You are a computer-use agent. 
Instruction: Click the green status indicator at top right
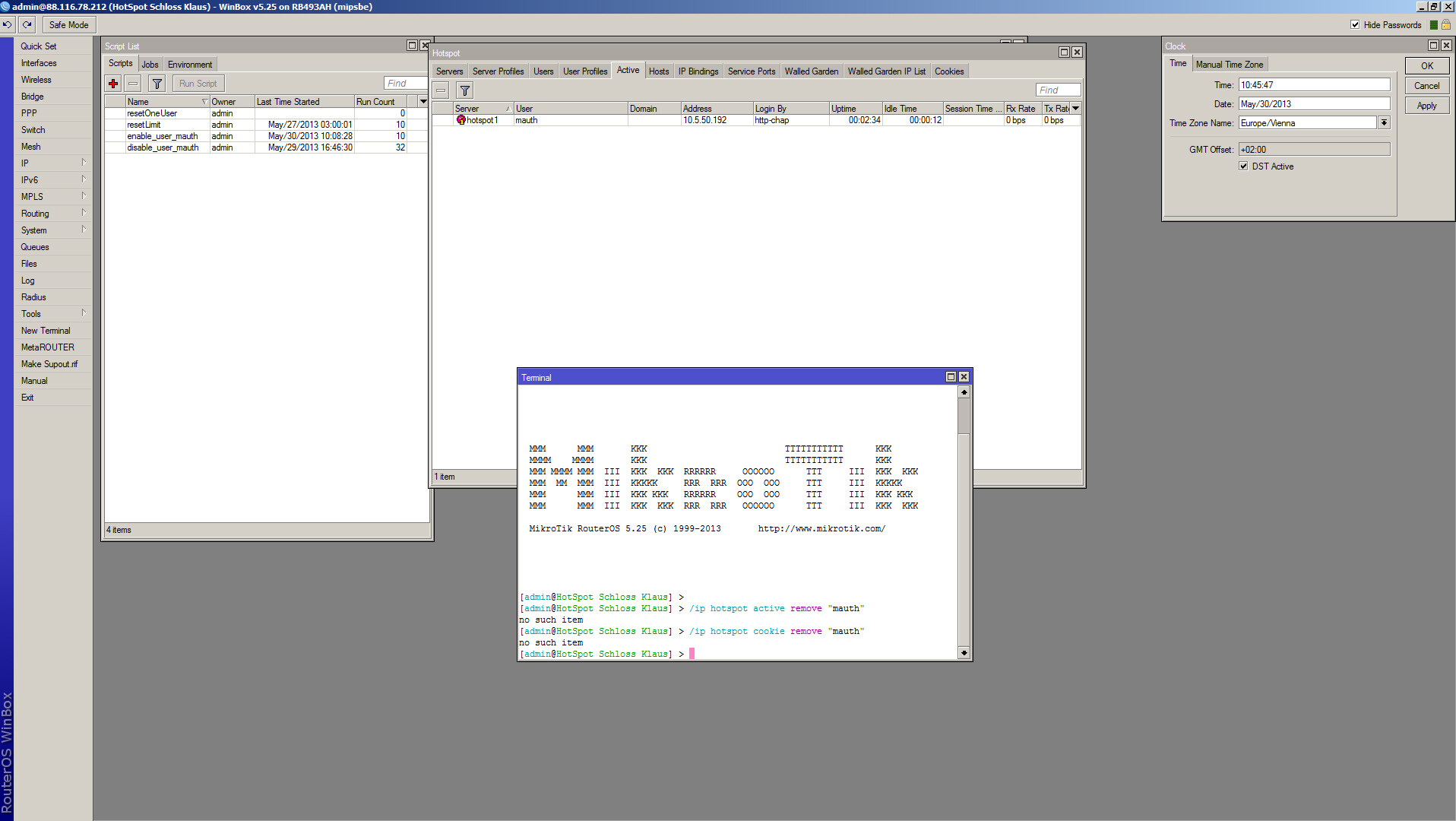[1434, 25]
